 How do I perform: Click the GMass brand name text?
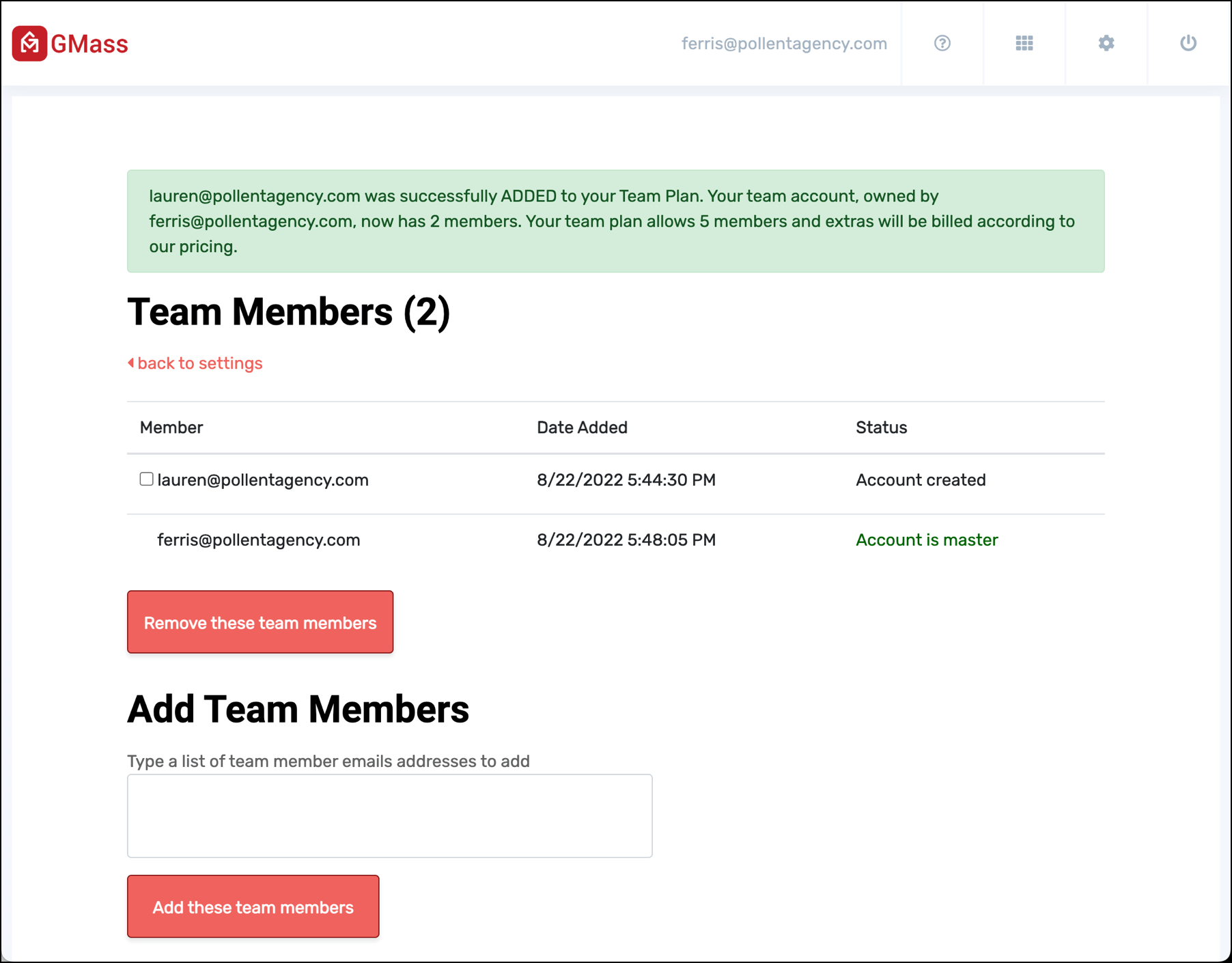pyautogui.click(x=89, y=44)
